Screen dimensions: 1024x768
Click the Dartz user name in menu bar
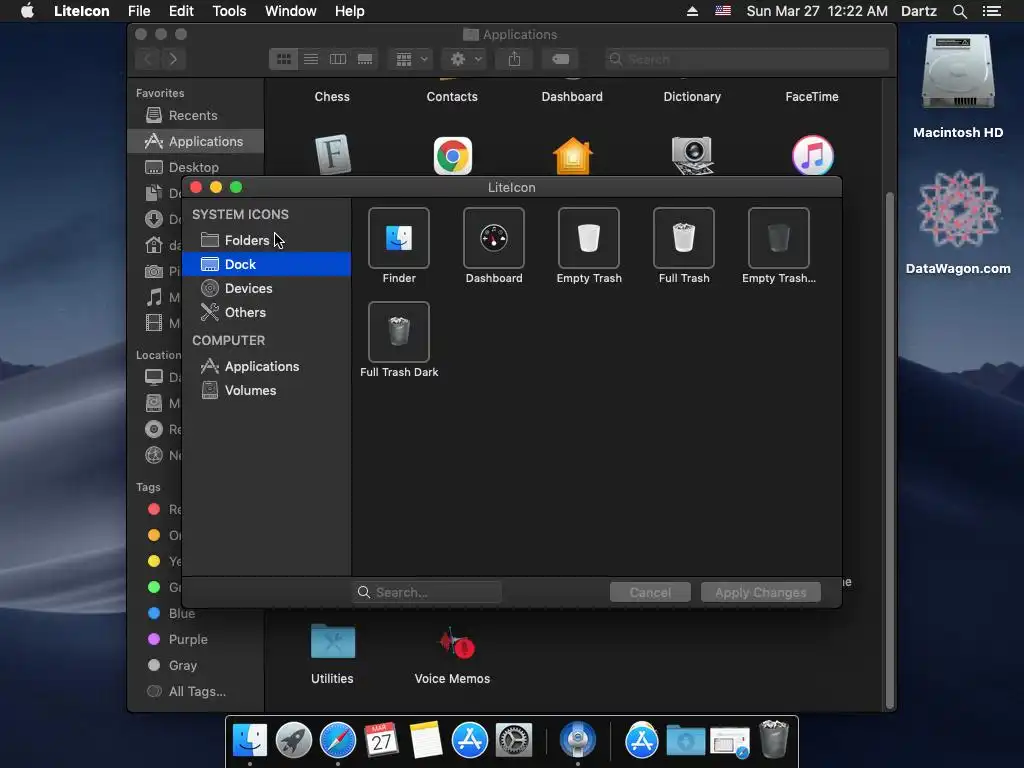tap(918, 11)
